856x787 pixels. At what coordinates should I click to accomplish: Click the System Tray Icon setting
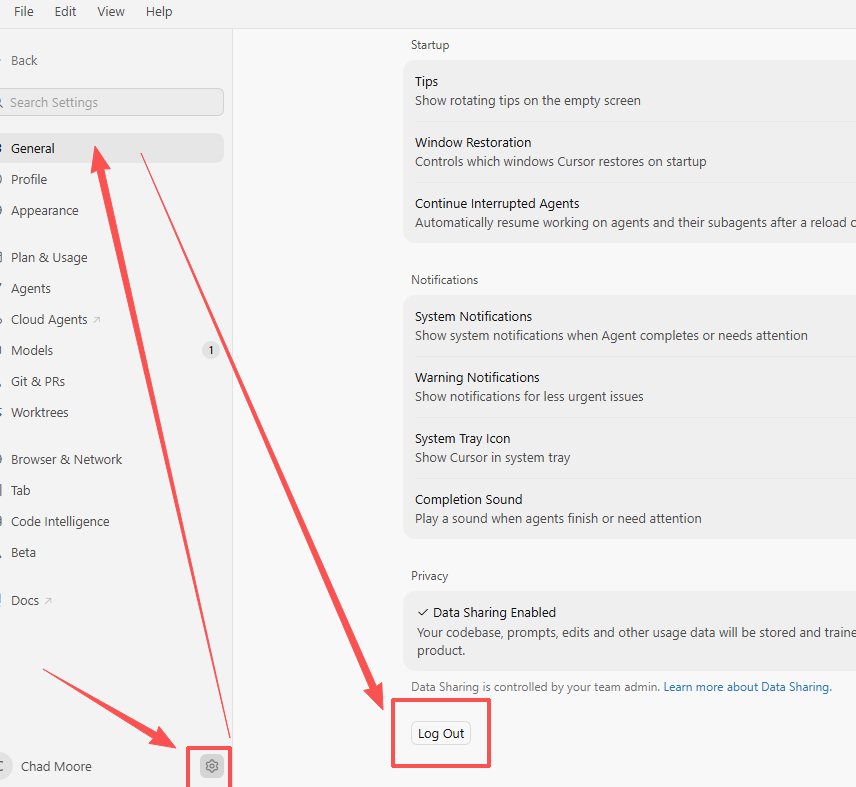tap(629, 449)
